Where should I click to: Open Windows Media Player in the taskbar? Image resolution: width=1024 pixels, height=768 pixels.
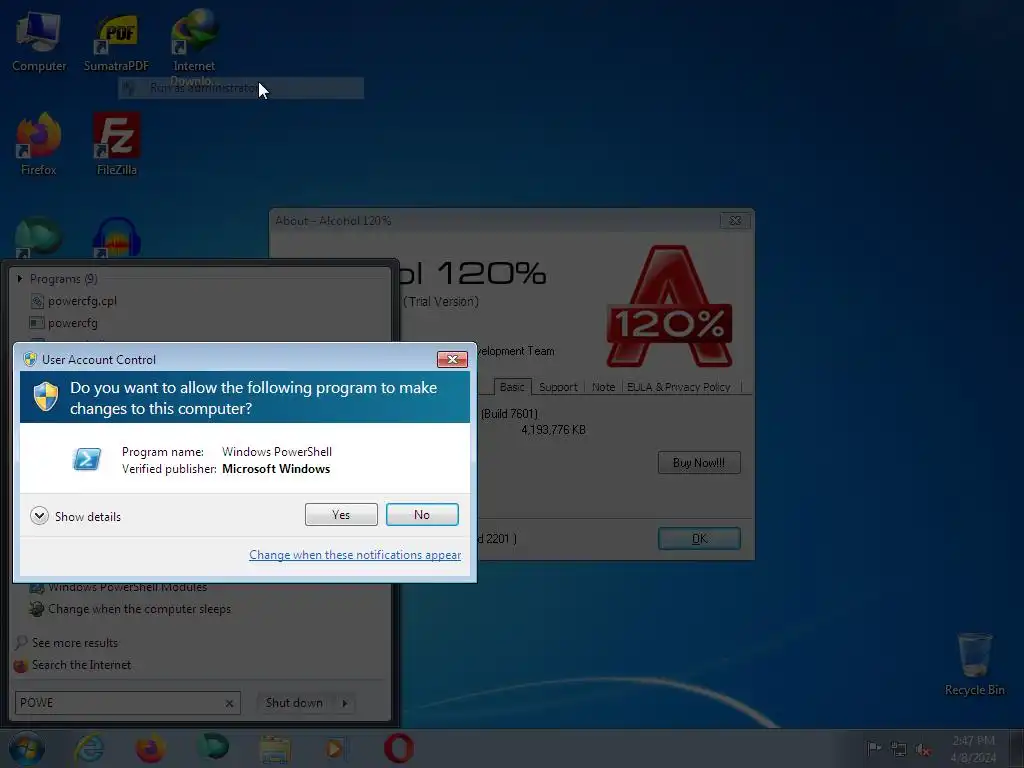coord(335,748)
